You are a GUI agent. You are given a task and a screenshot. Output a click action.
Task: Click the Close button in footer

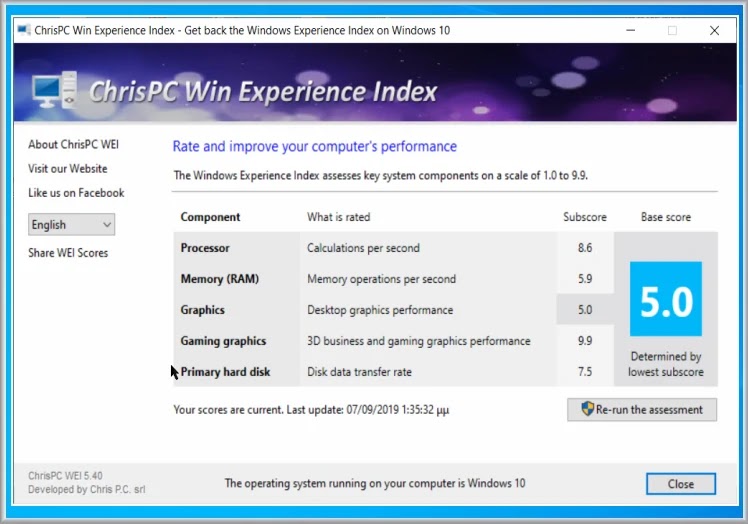click(681, 484)
